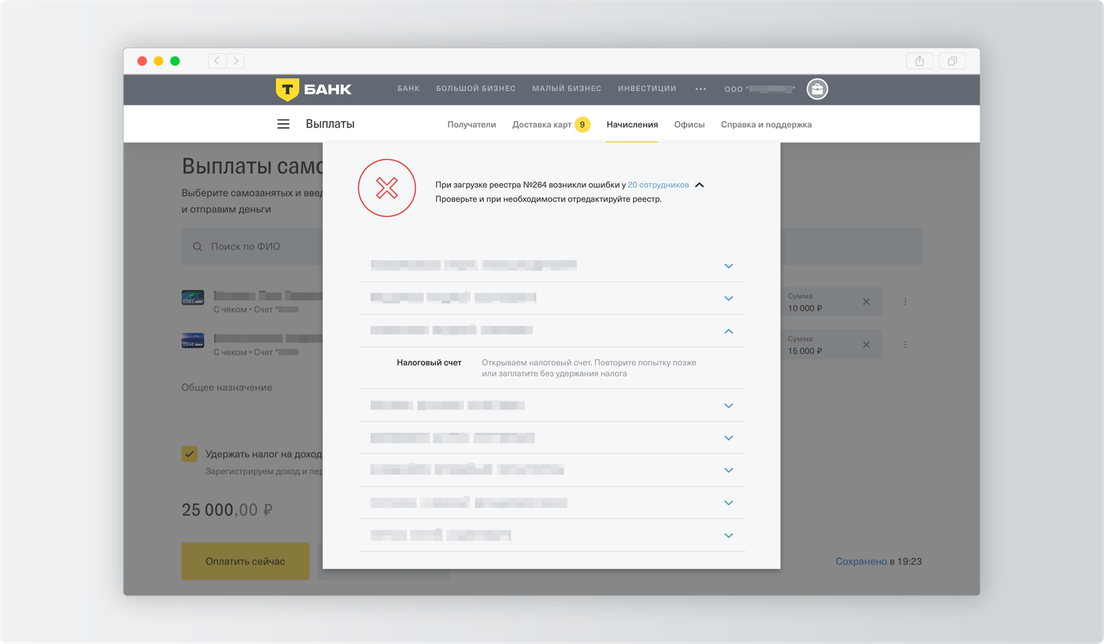1104x644 pixels.
Task: Click the T-Bank logo in header
Action: coord(313,89)
